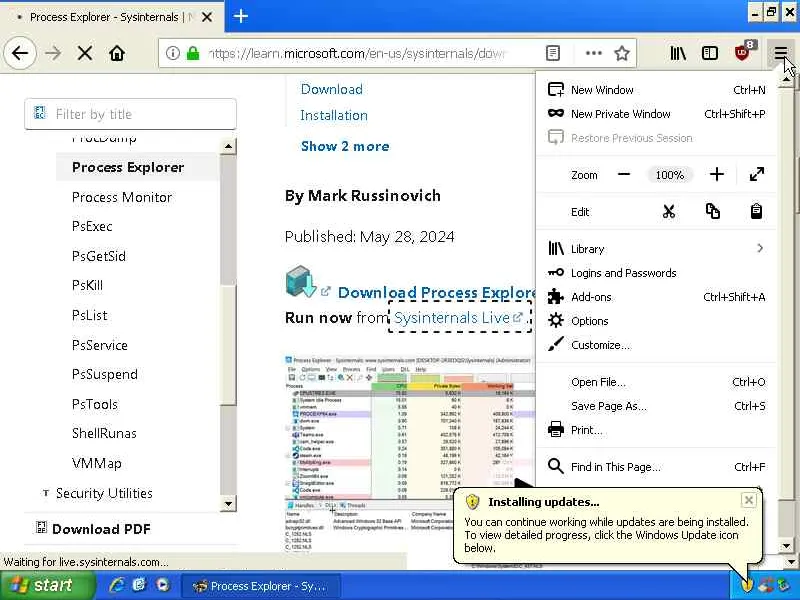Open PsTools in the sidebar list
This screenshot has width=800, height=600.
pos(94,405)
